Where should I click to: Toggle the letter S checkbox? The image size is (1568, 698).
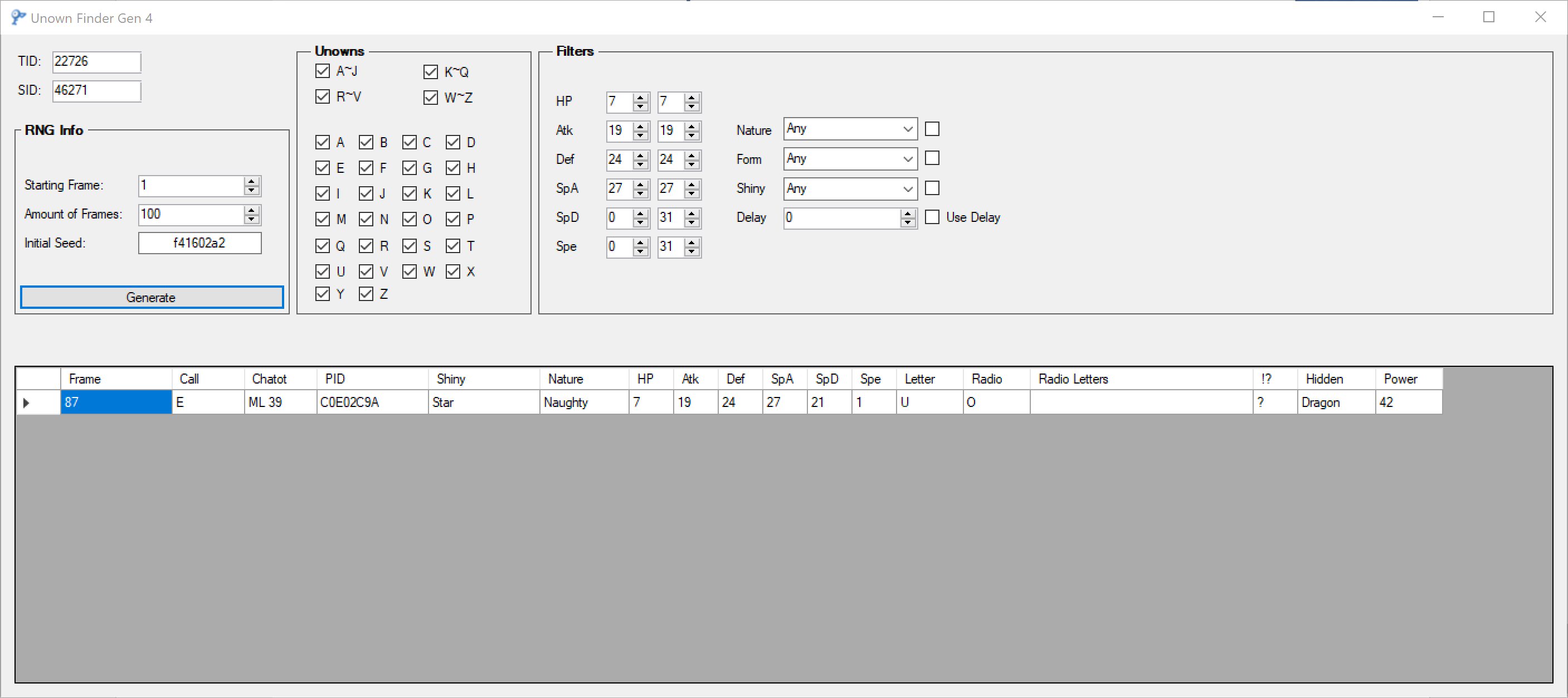click(x=410, y=246)
